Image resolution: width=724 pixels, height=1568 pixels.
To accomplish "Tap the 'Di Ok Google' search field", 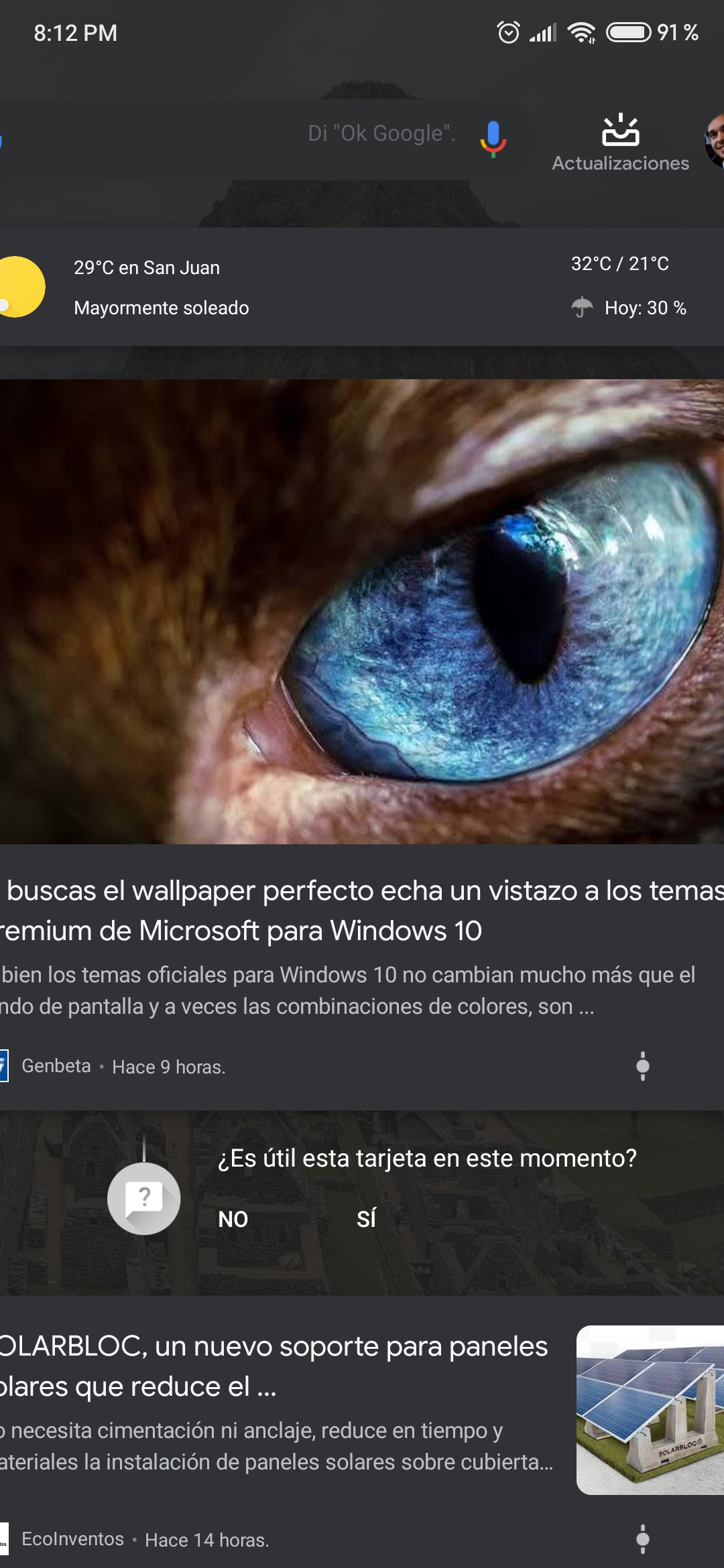I will click(x=261, y=139).
